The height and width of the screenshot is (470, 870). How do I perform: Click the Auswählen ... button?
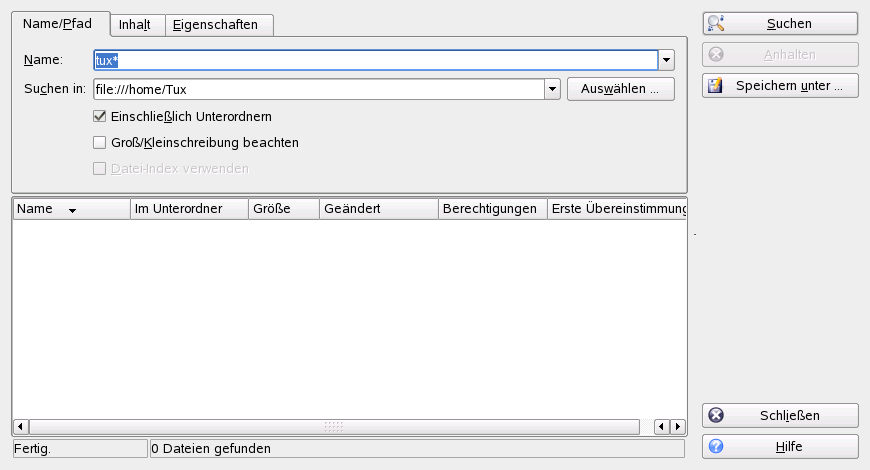pyautogui.click(x=621, y=89)
